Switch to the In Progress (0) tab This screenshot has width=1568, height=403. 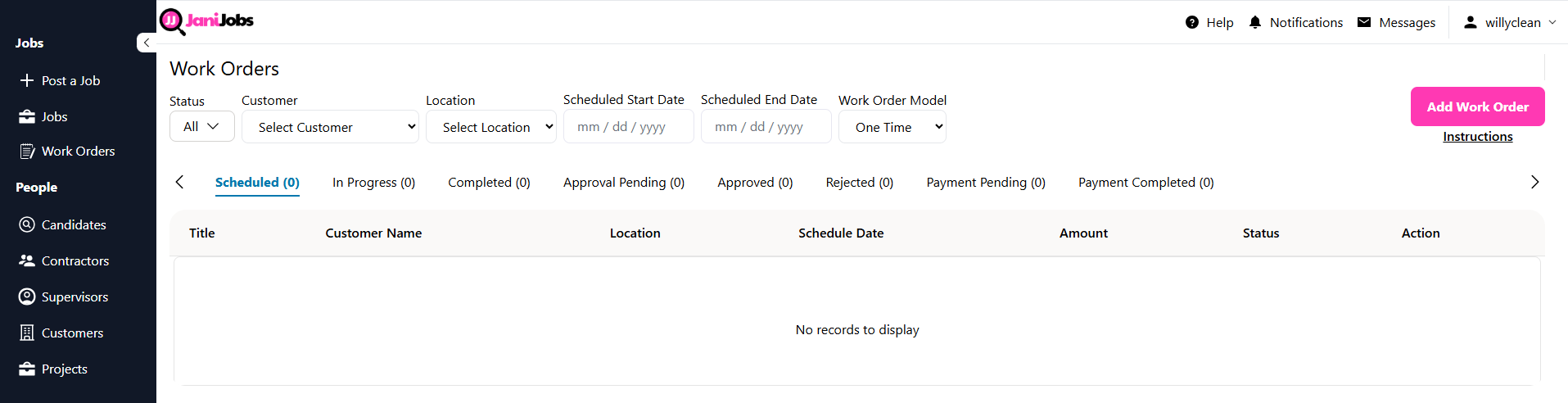373,183
